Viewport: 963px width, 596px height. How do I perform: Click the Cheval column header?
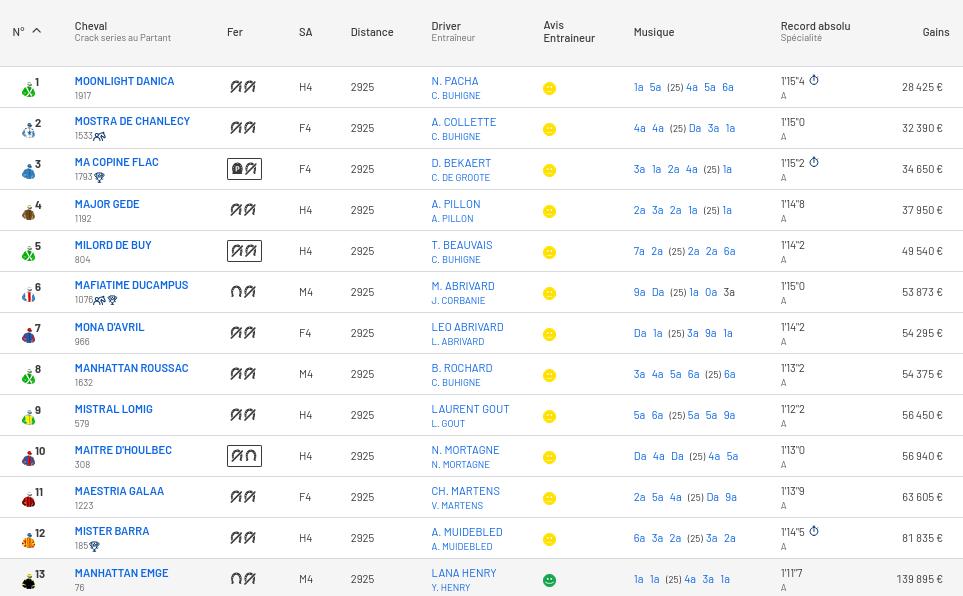(90, 26)
